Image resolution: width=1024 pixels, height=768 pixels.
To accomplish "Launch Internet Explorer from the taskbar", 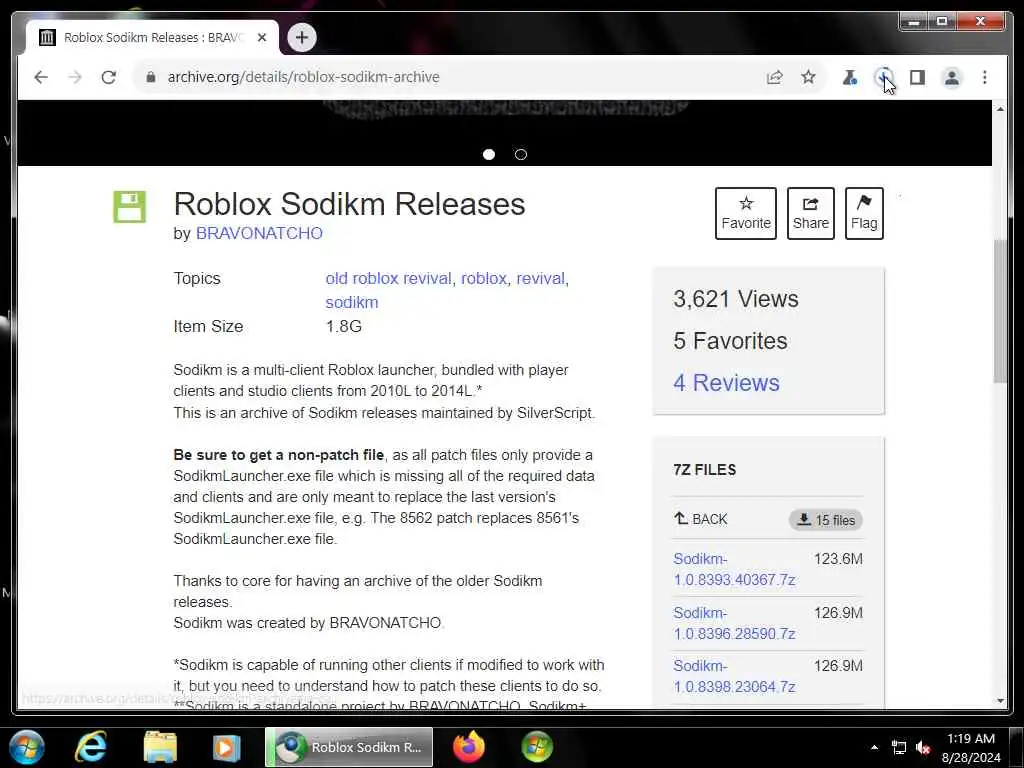I will [x=91, y=747].
